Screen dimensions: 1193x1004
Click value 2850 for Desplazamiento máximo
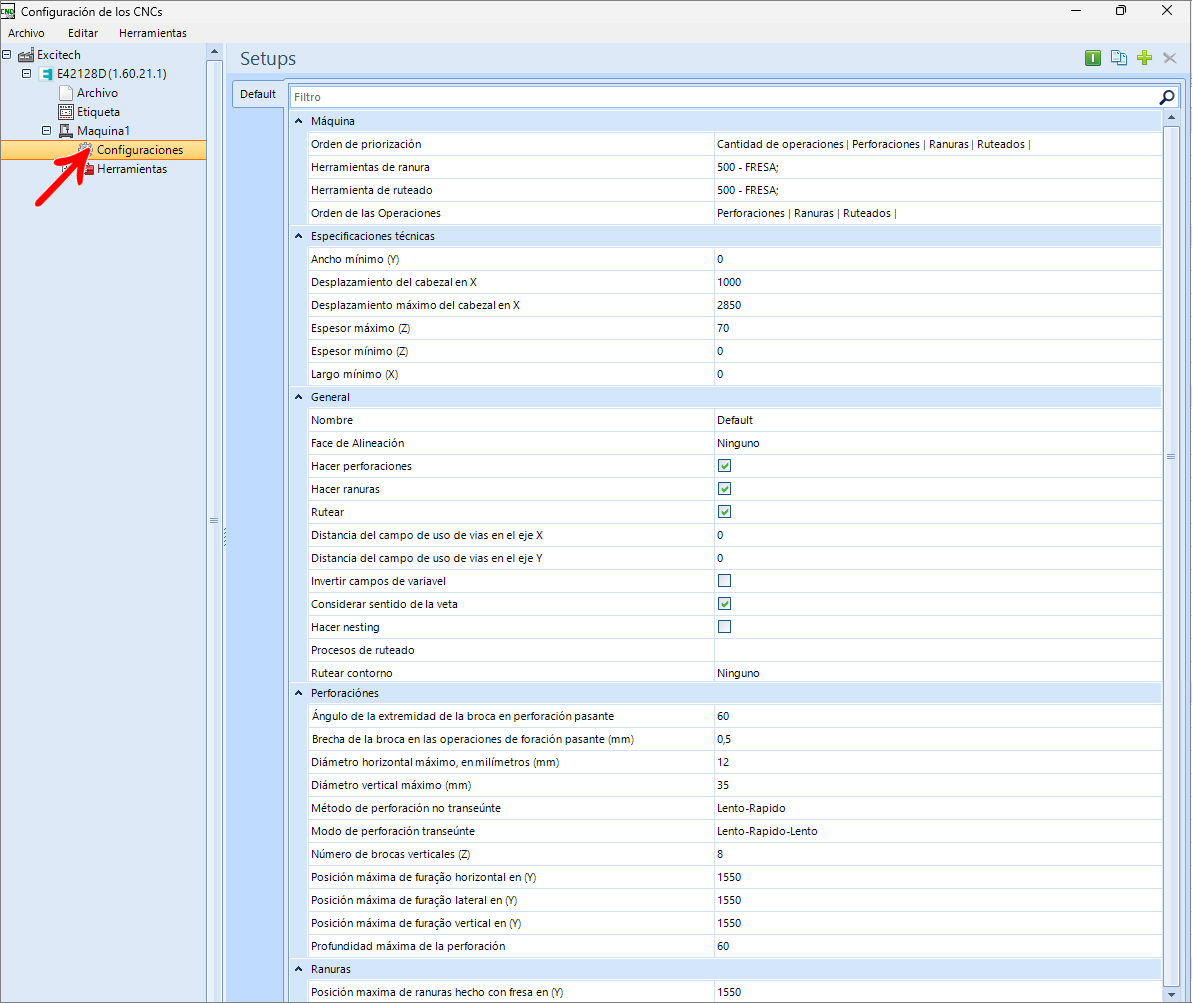[x=937, y=305]
